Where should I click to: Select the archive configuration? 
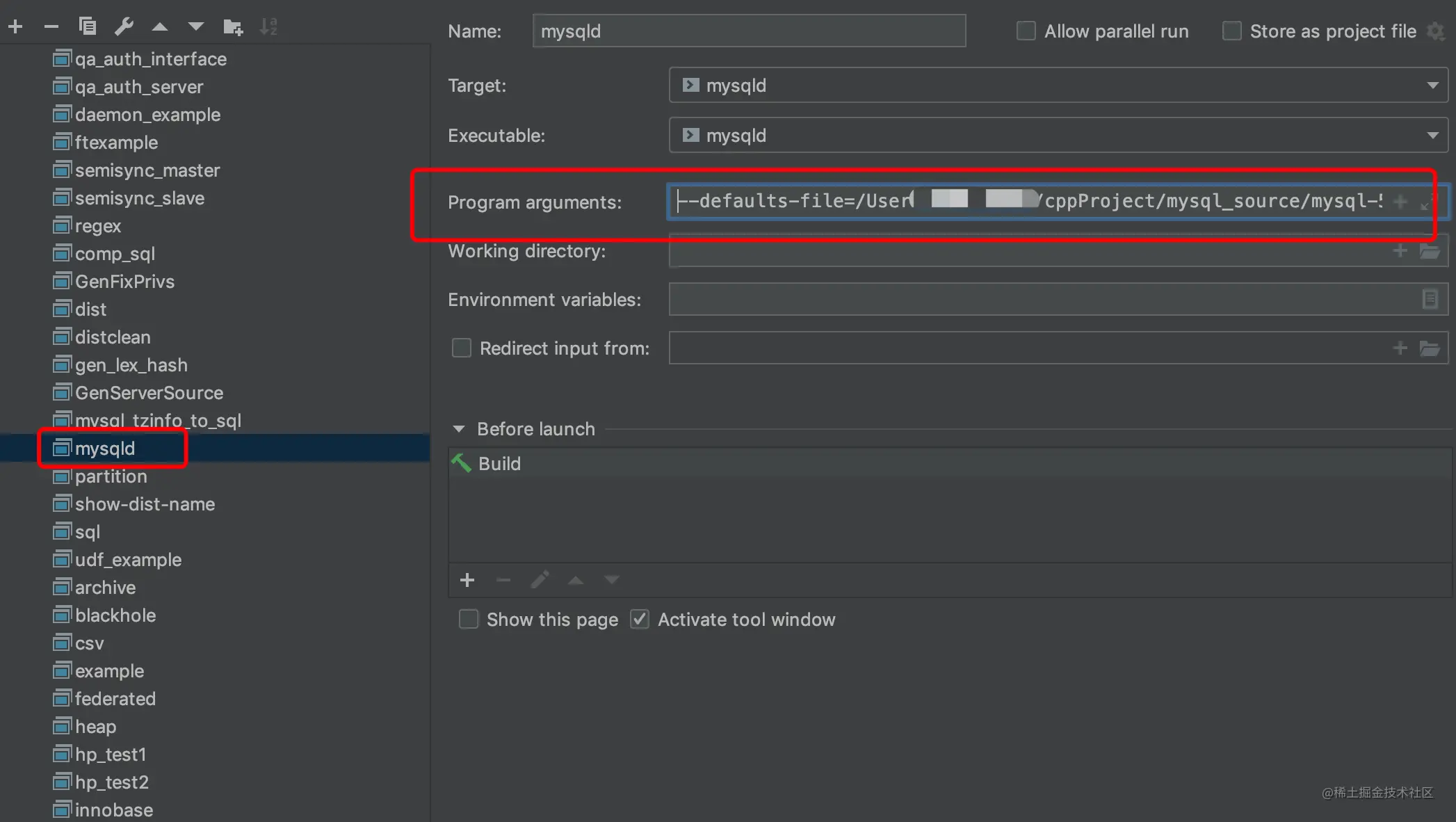105,588
